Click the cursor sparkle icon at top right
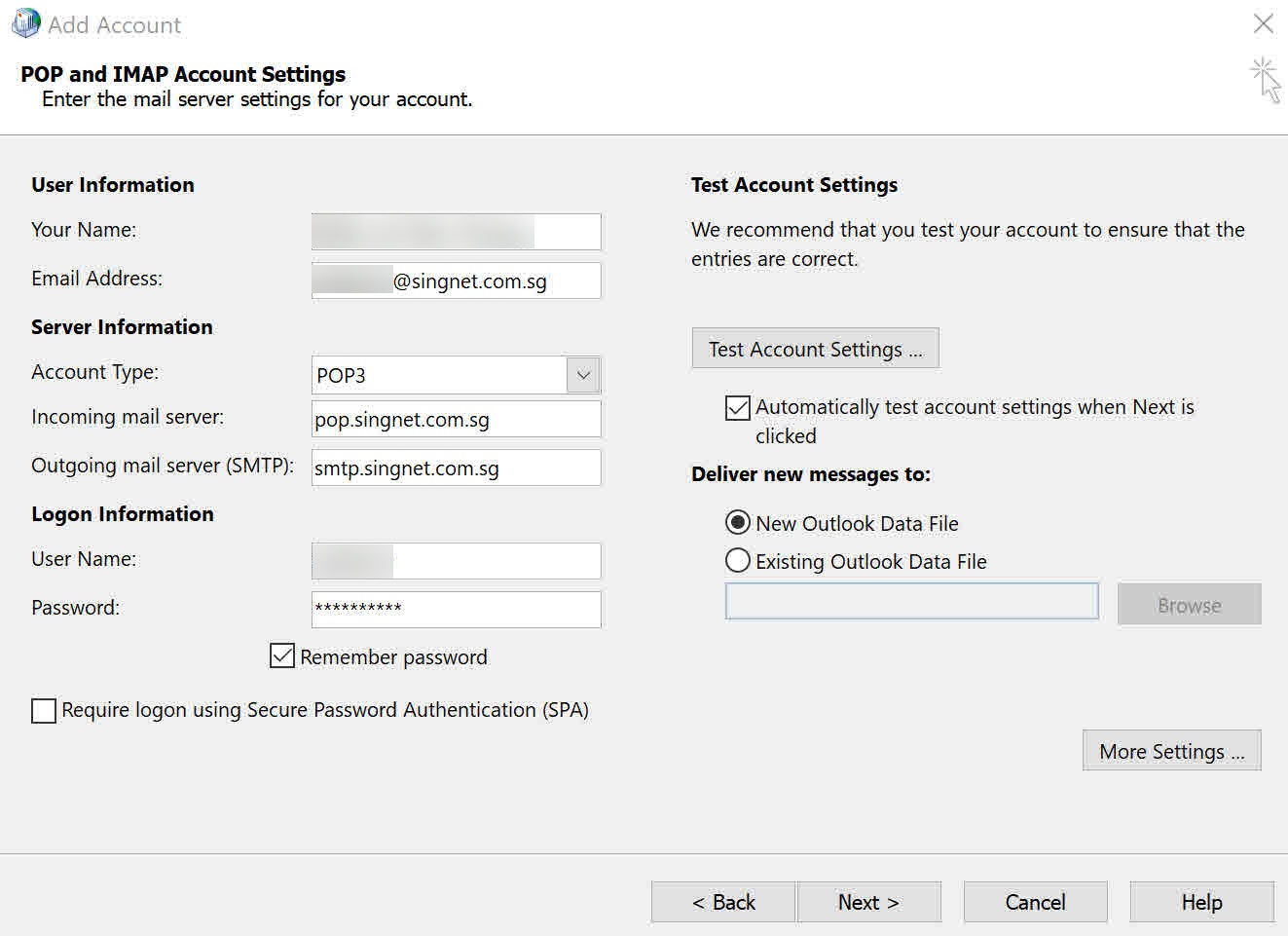 pyautogui.click(x=1266, y=78)
